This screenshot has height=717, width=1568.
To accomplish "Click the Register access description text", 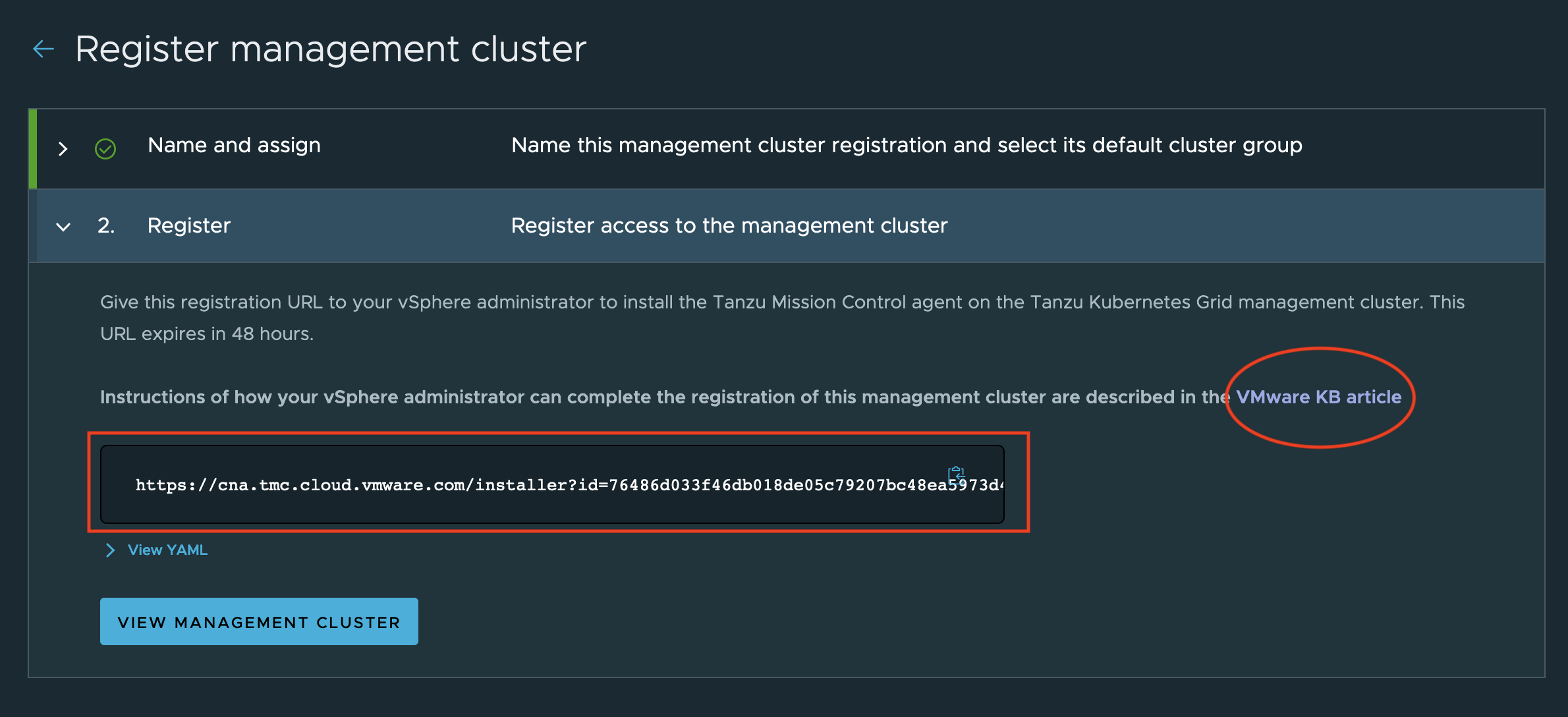I will pos(729,225).
